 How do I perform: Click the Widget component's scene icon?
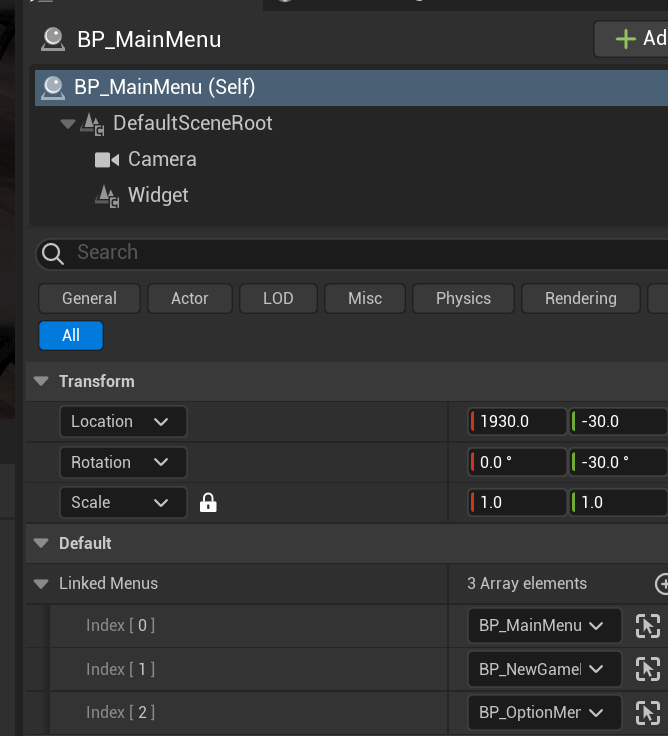tap(107, 196)
